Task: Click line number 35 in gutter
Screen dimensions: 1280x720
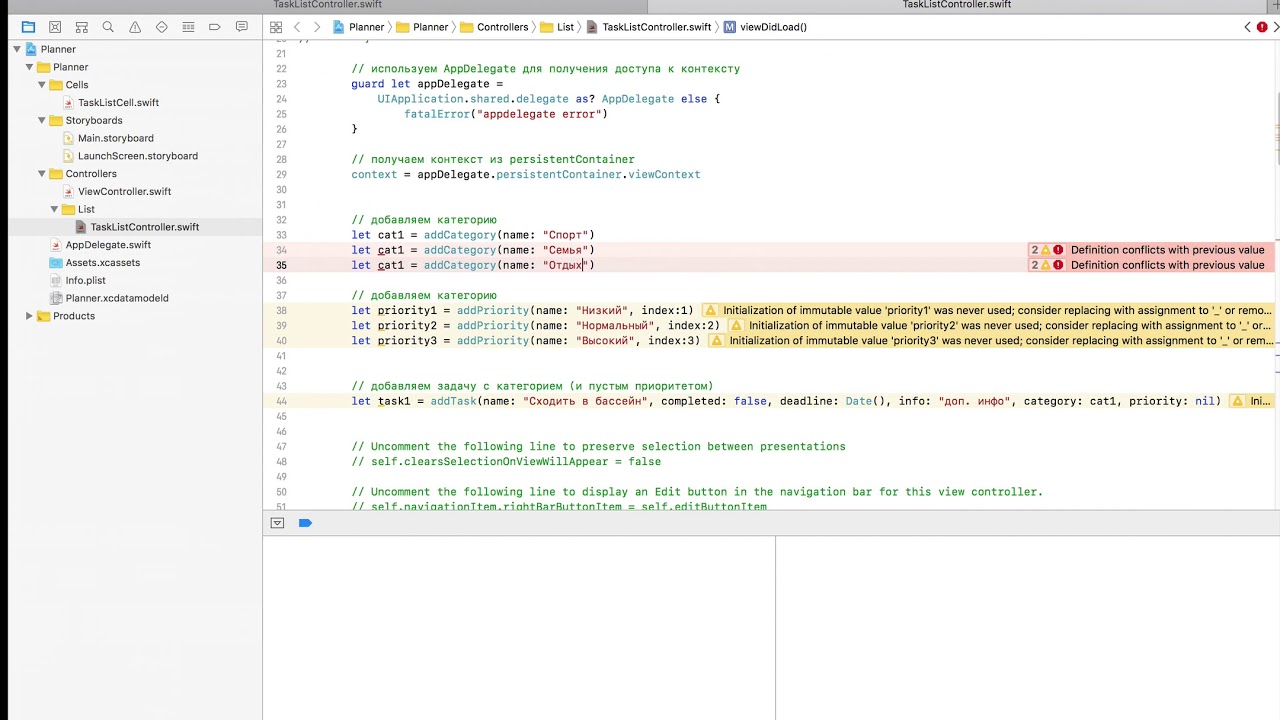Action: click(x=281, y=265)
